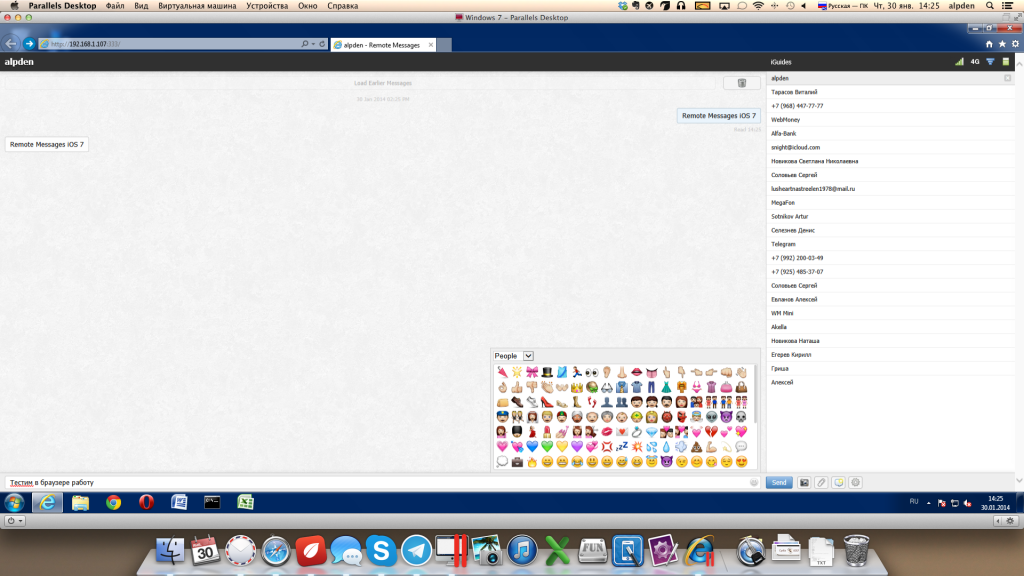Image resolution: width=1024 pixels, height=576 pixels.
Task: Insert the green heart emoji
Action: coord(547,447)
